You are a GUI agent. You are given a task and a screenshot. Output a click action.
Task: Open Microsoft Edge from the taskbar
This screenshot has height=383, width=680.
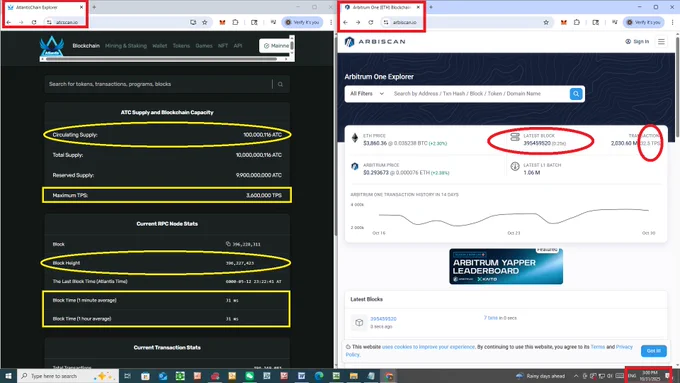pos(319,376)
